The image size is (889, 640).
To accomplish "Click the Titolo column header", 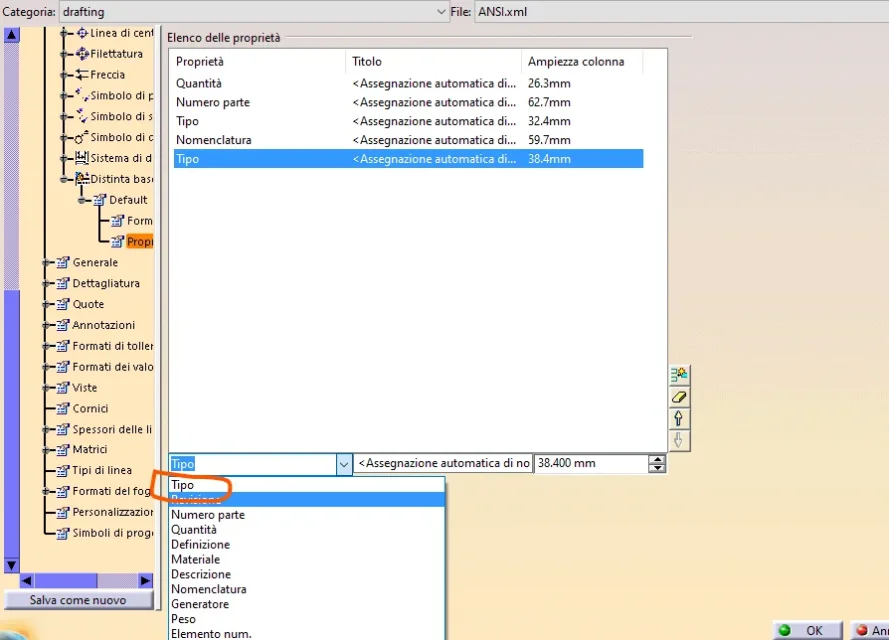I will (433, 61).
